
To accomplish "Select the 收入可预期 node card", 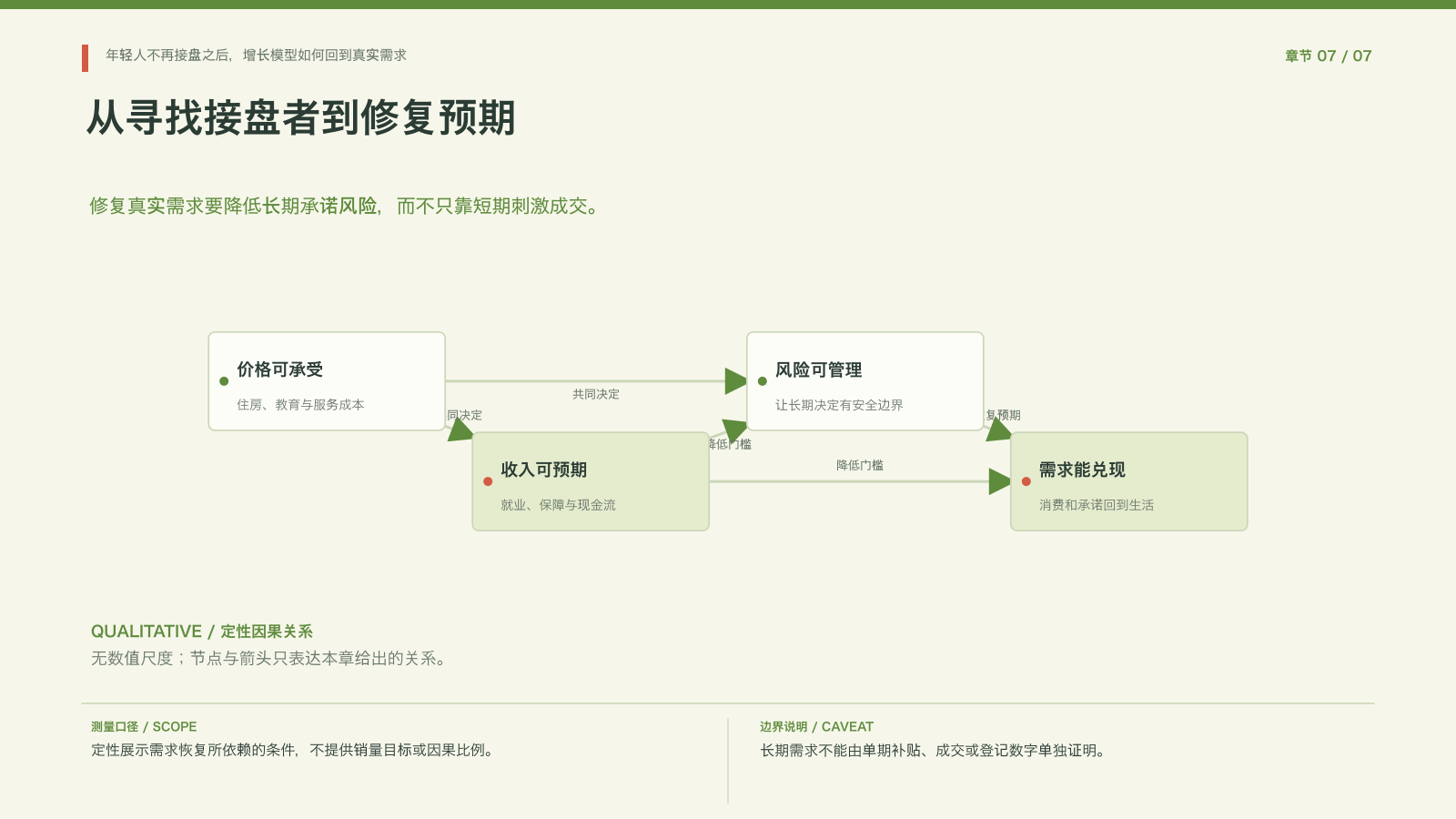I will pyautogui.click(x=591, y=481).
